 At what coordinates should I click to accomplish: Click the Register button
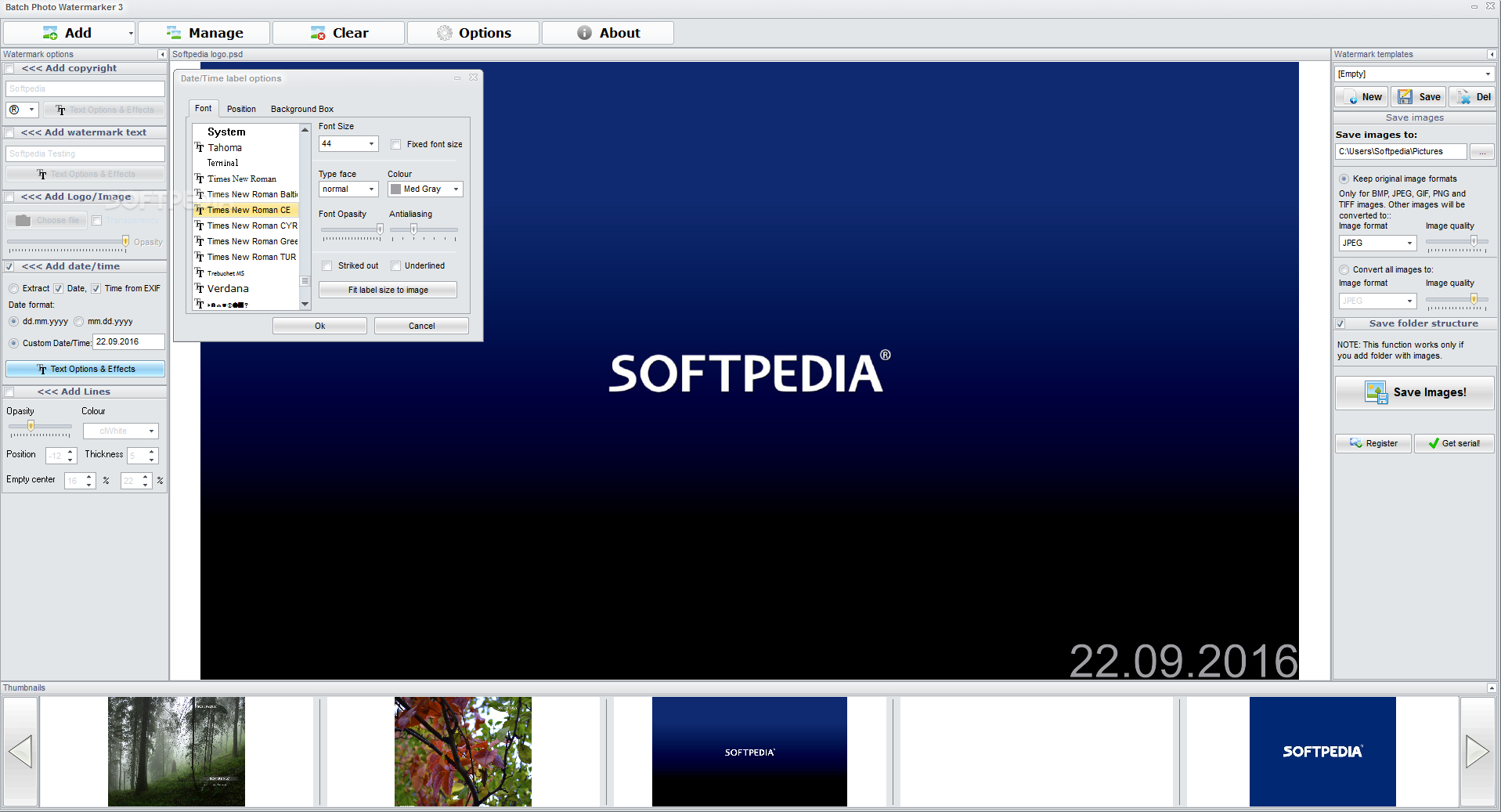tap(1373, 444)
